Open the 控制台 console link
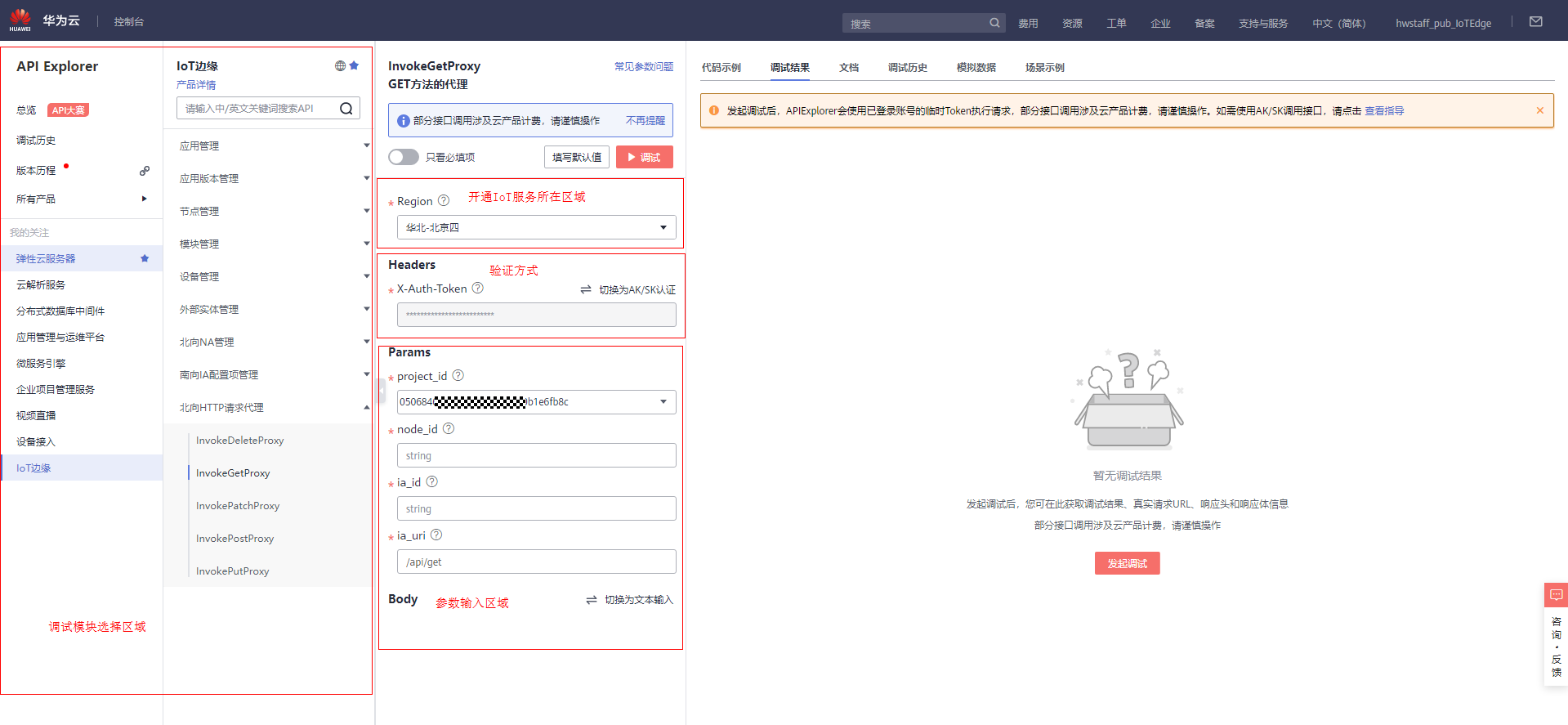The width and height of the screenshot is (1568, 725). [x=129, y=21]
